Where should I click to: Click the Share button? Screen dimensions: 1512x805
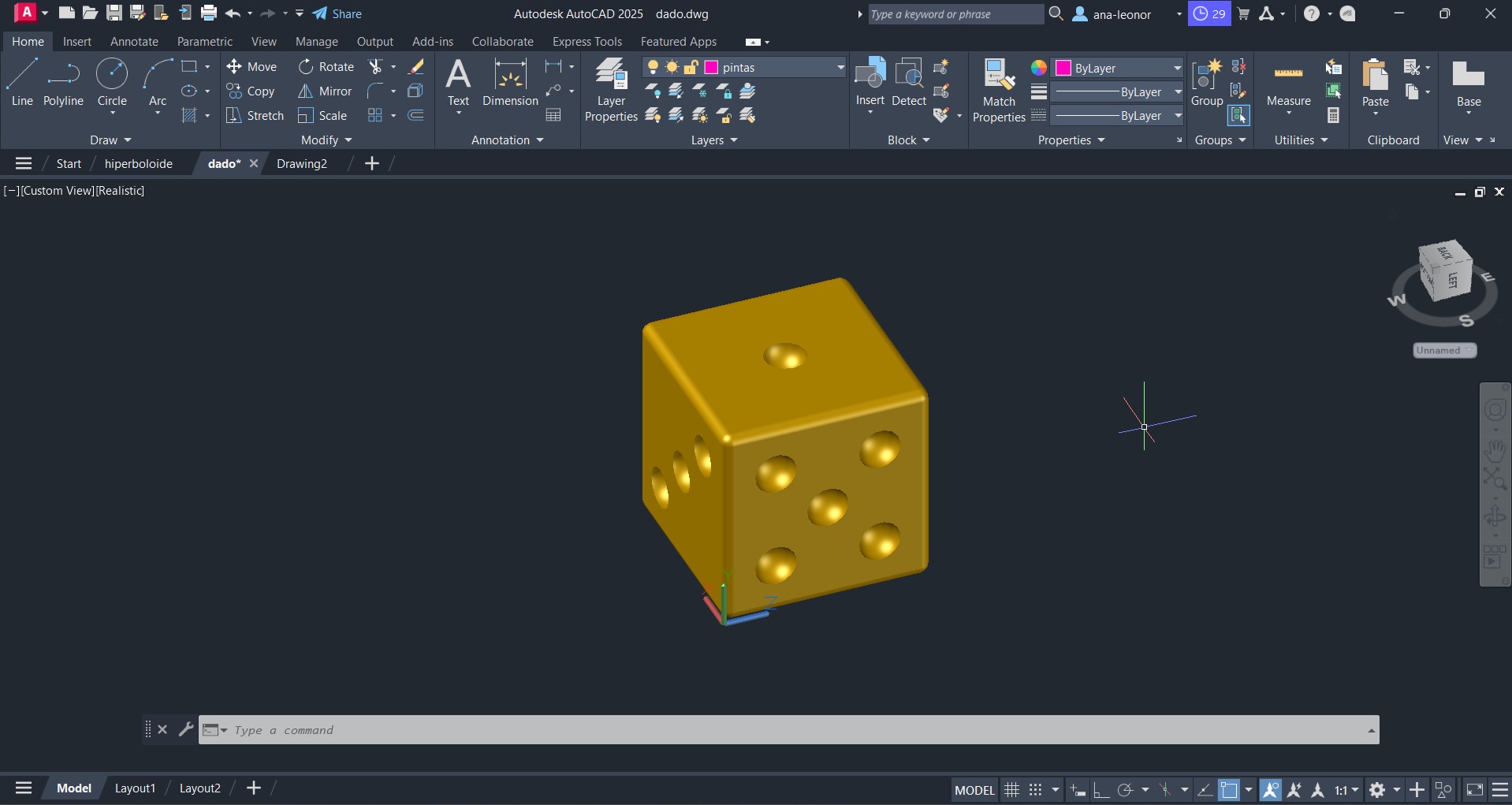[x=337, y=14]
